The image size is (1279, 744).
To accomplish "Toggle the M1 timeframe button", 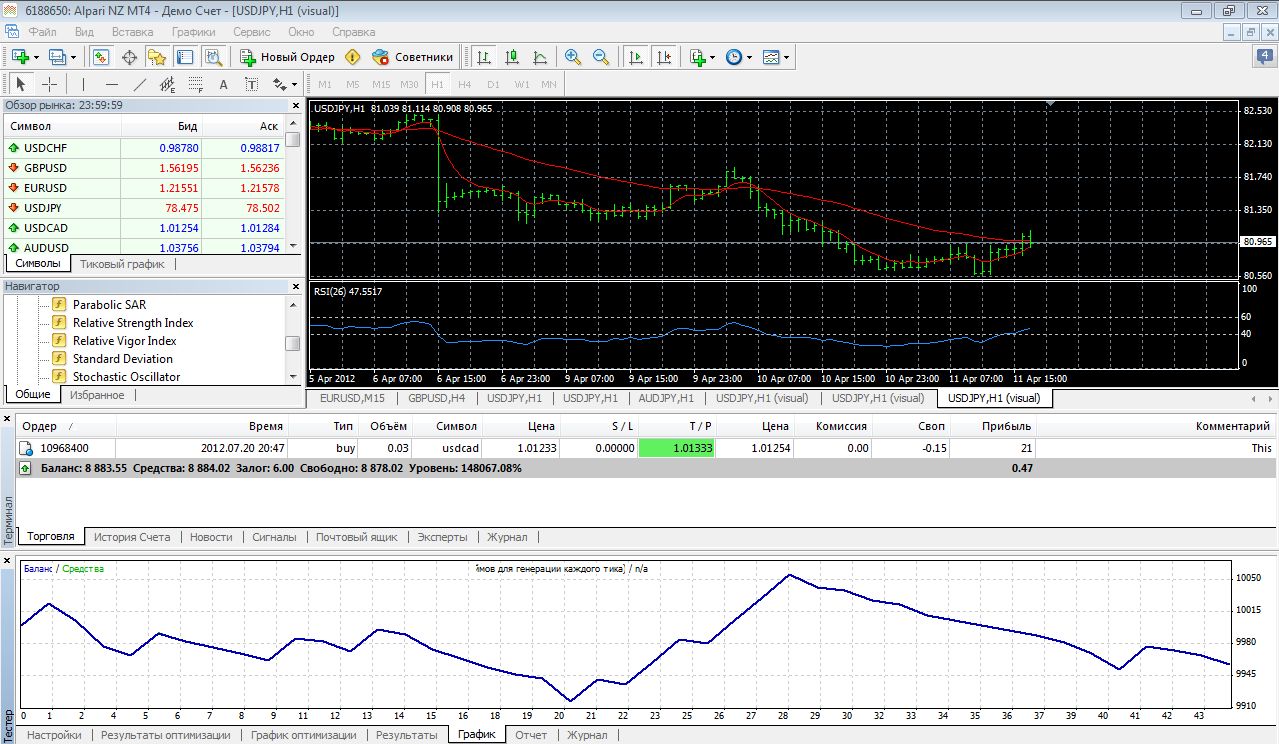I will coord(325,84).
